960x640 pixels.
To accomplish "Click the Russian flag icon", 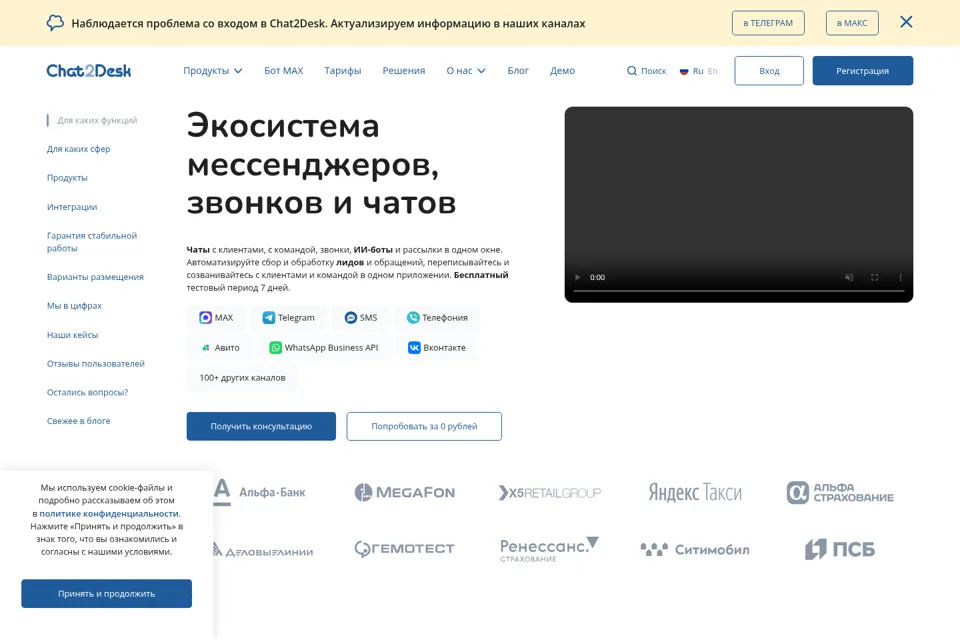I will point(684,71).
